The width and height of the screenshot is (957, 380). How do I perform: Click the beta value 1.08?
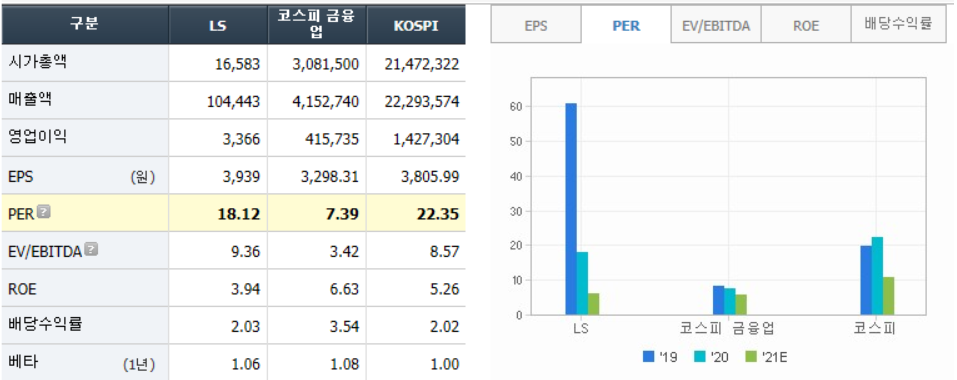coord(345,364)
